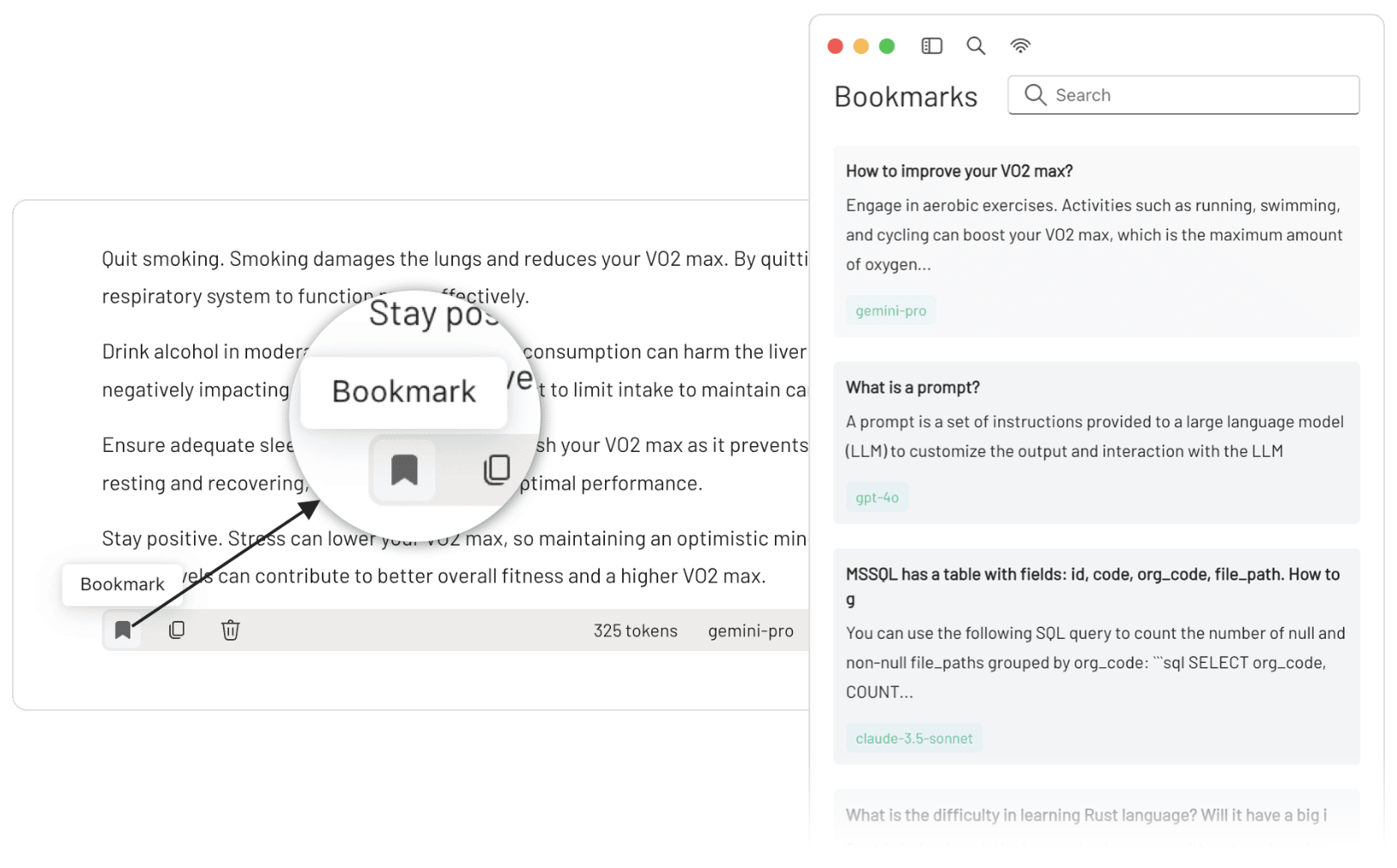Click the gpt-4o tag under the prompt bookmark
This screenshot has height=868, width=1397.
876,497
